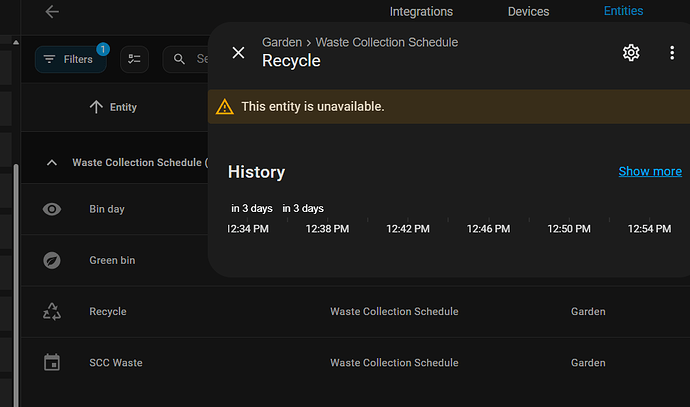Viewport: 690px width, 407px height.
Task: Click the calendar icon for SCC Waste
Action: click(x=52, y=363)
